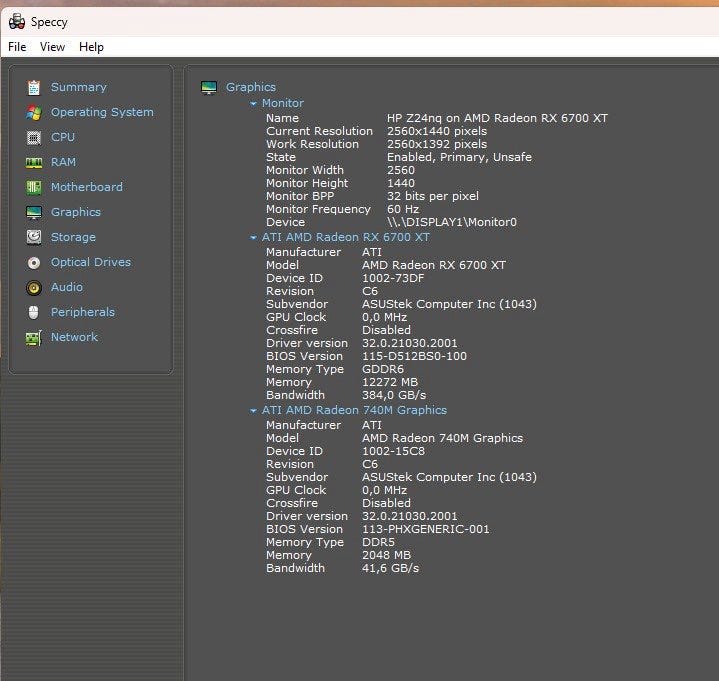This screenshot has width=719, height=681.
Task: Collapse the ATI AMD Radeon RX 6700 XT section
Action: [x=254, y=238]
